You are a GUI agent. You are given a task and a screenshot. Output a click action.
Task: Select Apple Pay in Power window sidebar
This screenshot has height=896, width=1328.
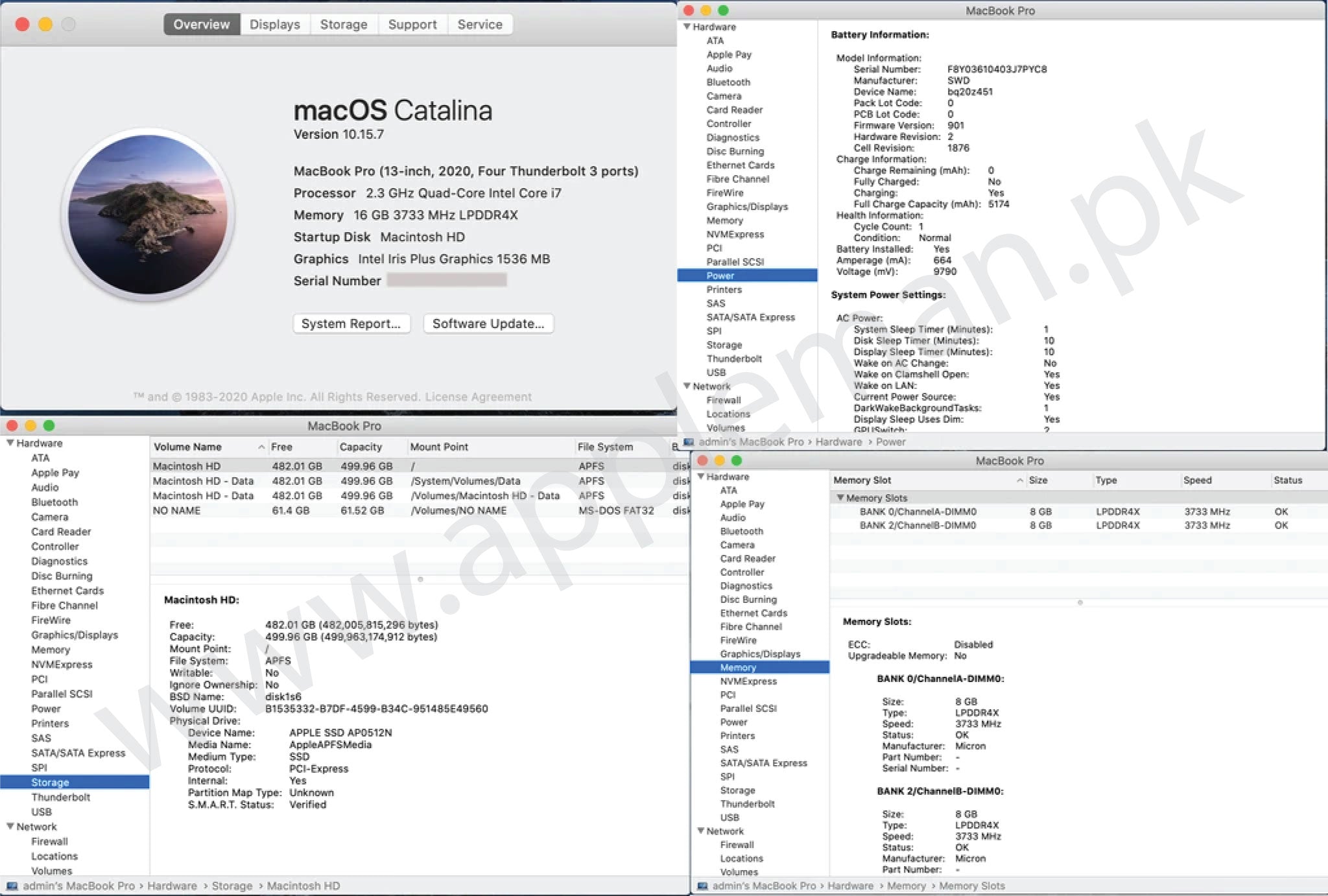729,54
